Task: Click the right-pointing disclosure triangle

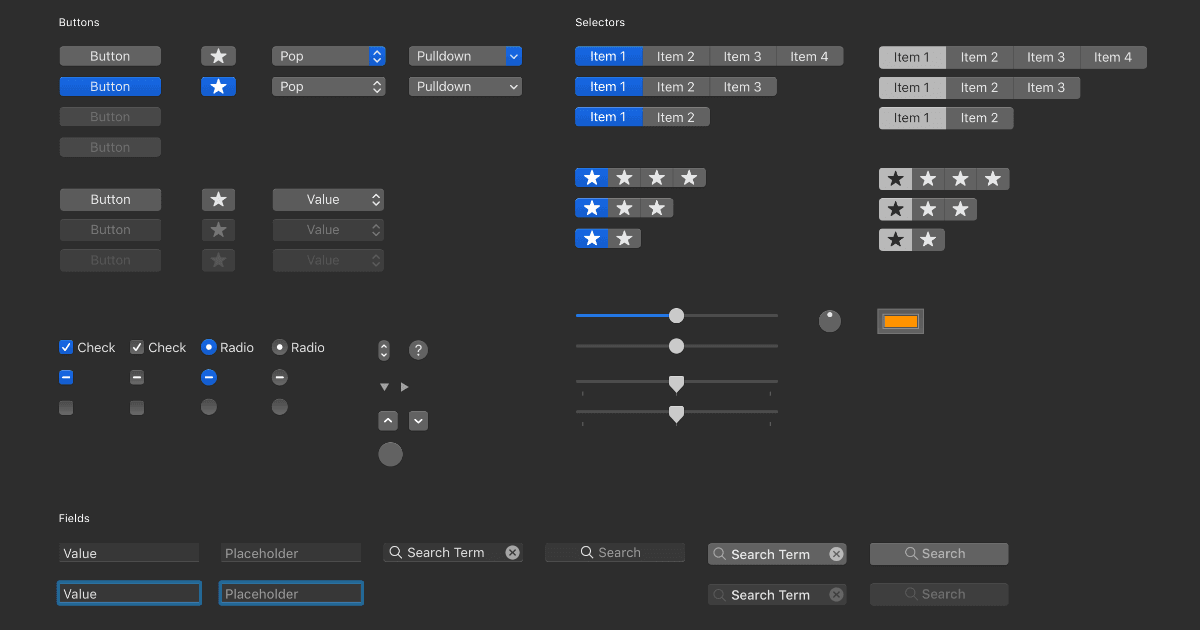Action: (405, 387)
